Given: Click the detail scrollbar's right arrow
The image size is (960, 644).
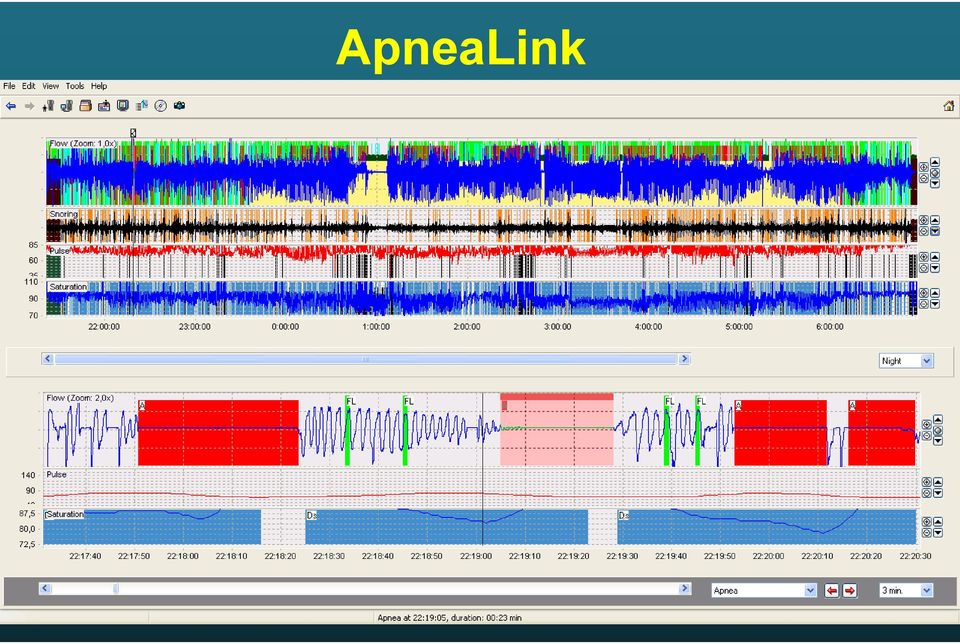Looking at the screenshot, I should (684, 588).
